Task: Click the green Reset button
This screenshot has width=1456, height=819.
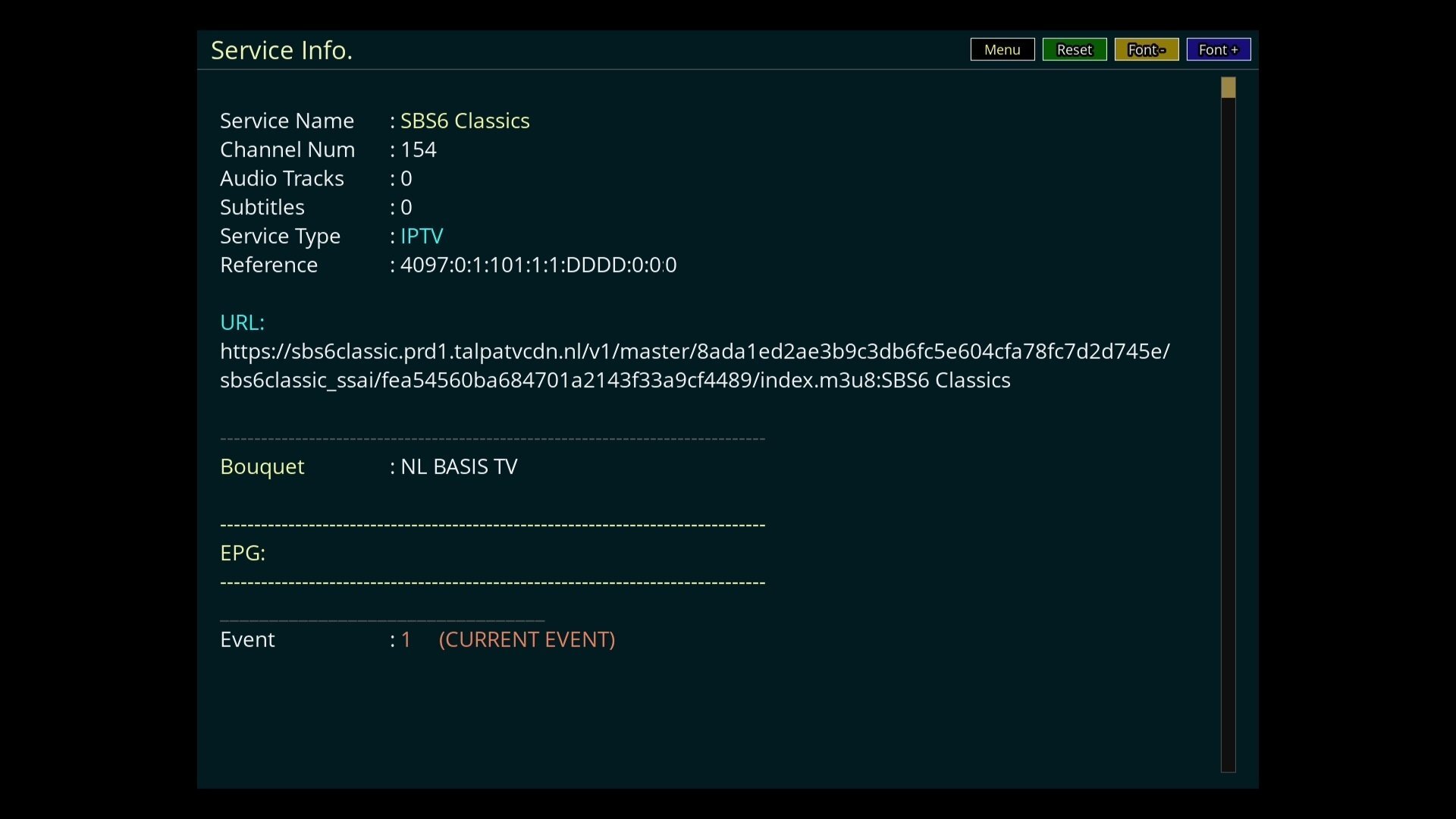Action: 1075,50
